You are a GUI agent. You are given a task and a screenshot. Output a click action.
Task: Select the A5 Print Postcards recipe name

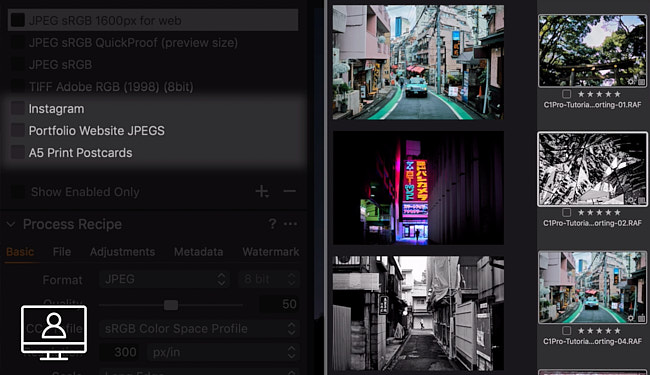(x=80, y=152)
